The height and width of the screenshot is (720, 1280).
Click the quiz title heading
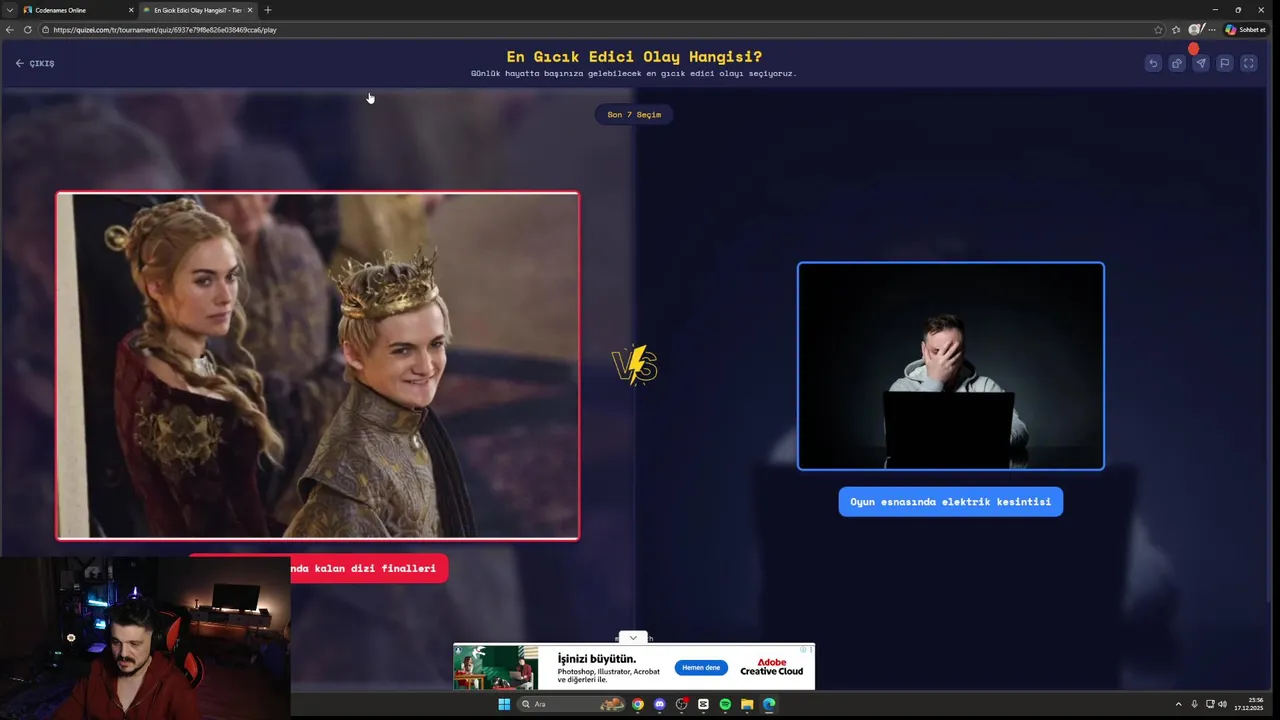click(x=634, y=57)
